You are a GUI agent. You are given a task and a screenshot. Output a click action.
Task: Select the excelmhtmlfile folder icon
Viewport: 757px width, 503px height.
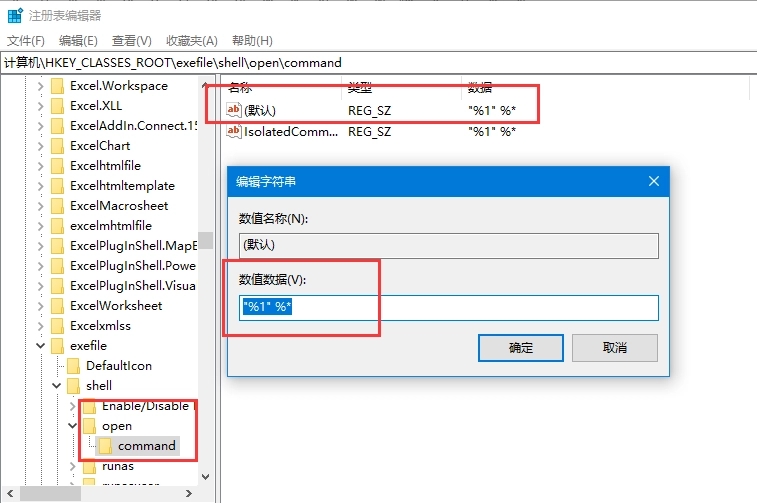[x=57, y=226]
